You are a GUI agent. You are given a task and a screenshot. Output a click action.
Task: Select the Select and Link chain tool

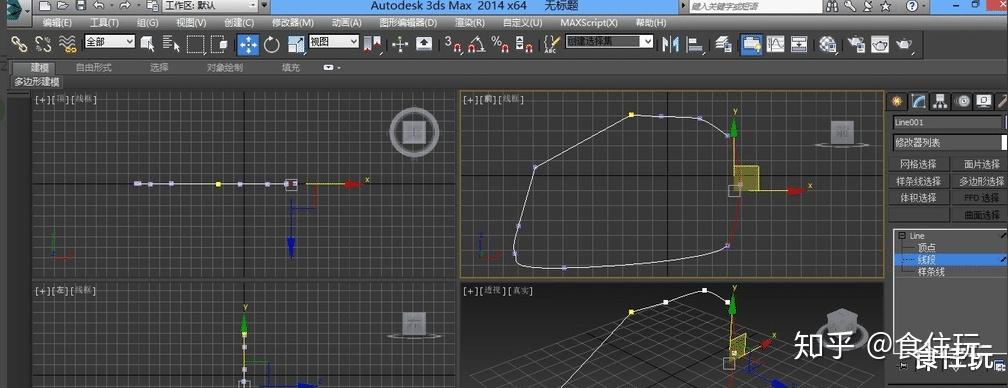click(x=19, y=44)
